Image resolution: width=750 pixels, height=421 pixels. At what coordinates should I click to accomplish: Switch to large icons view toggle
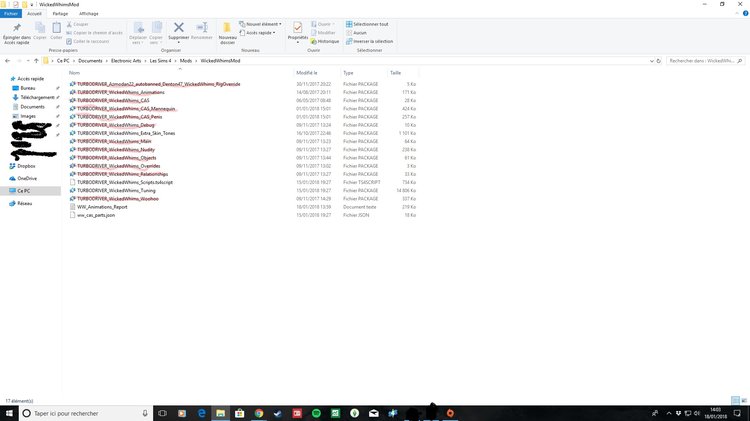click(x=744, y=400)
